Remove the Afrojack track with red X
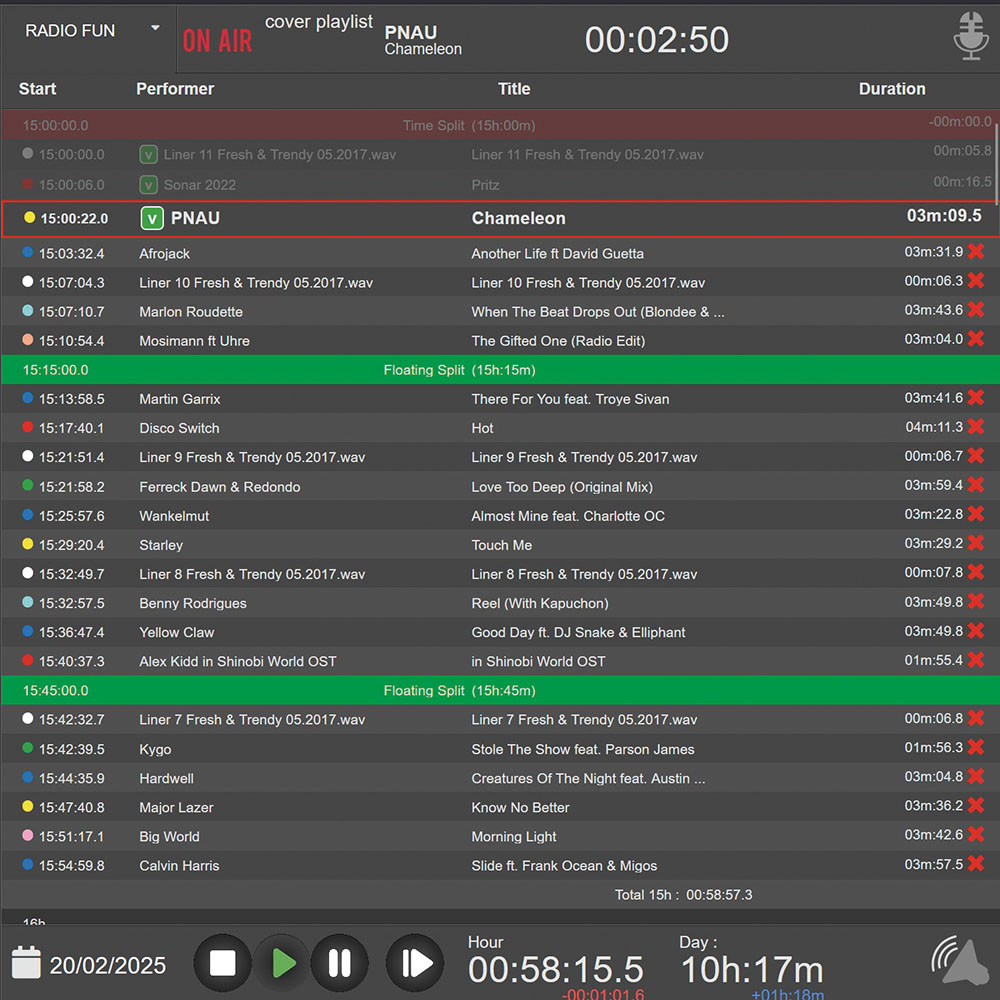The width and height of the screenshot is (1000, 1000). click(x=976, y=252)
